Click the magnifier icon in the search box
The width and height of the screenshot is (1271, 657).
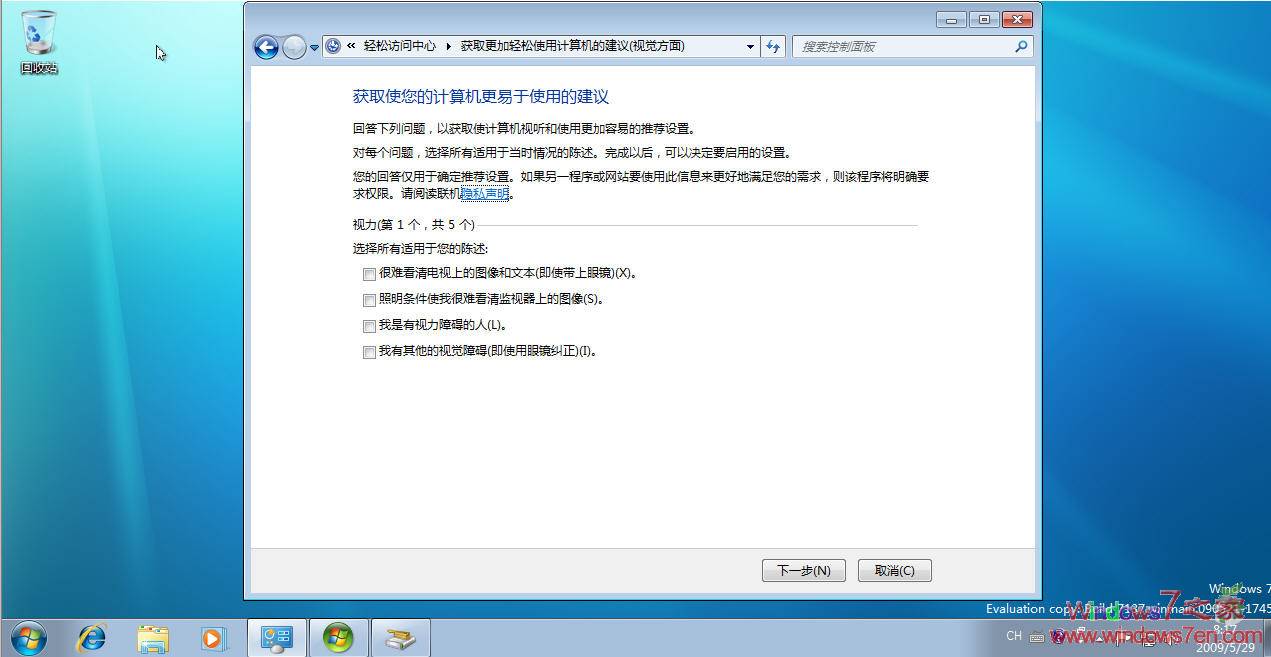tap(1021, 46)
